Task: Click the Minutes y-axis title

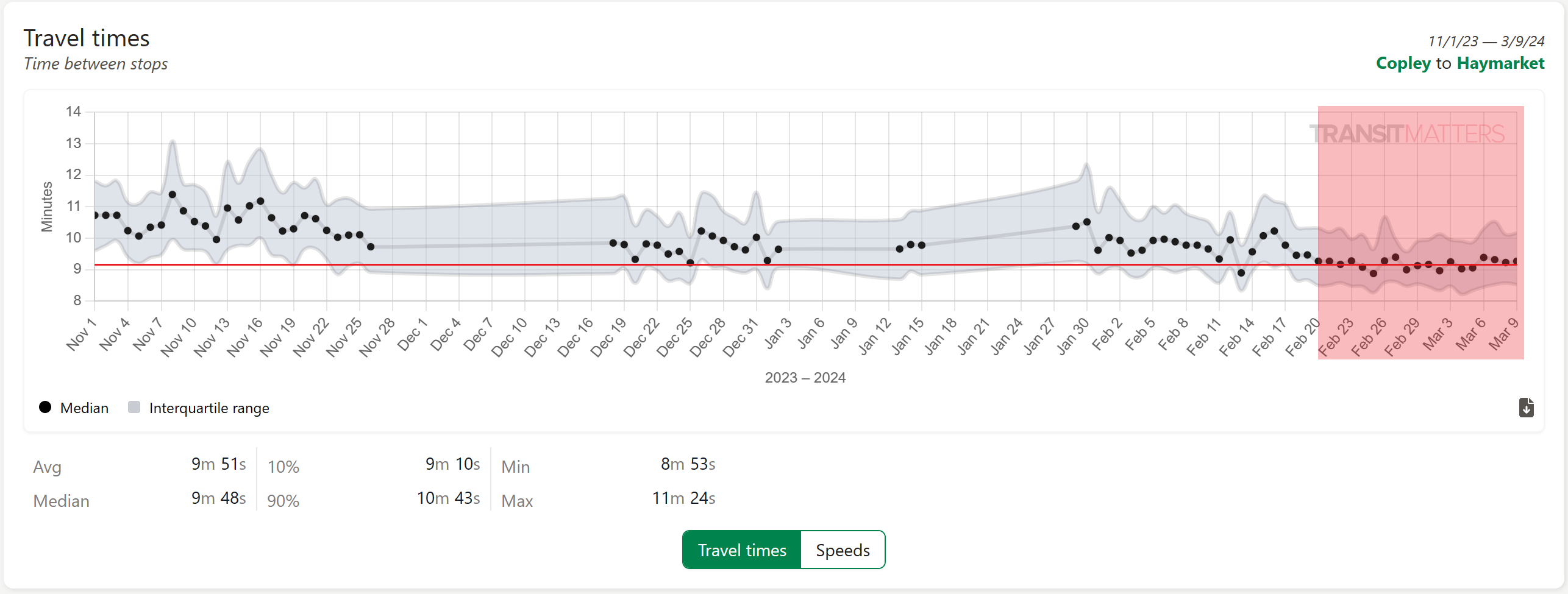Action: [47, 207]
